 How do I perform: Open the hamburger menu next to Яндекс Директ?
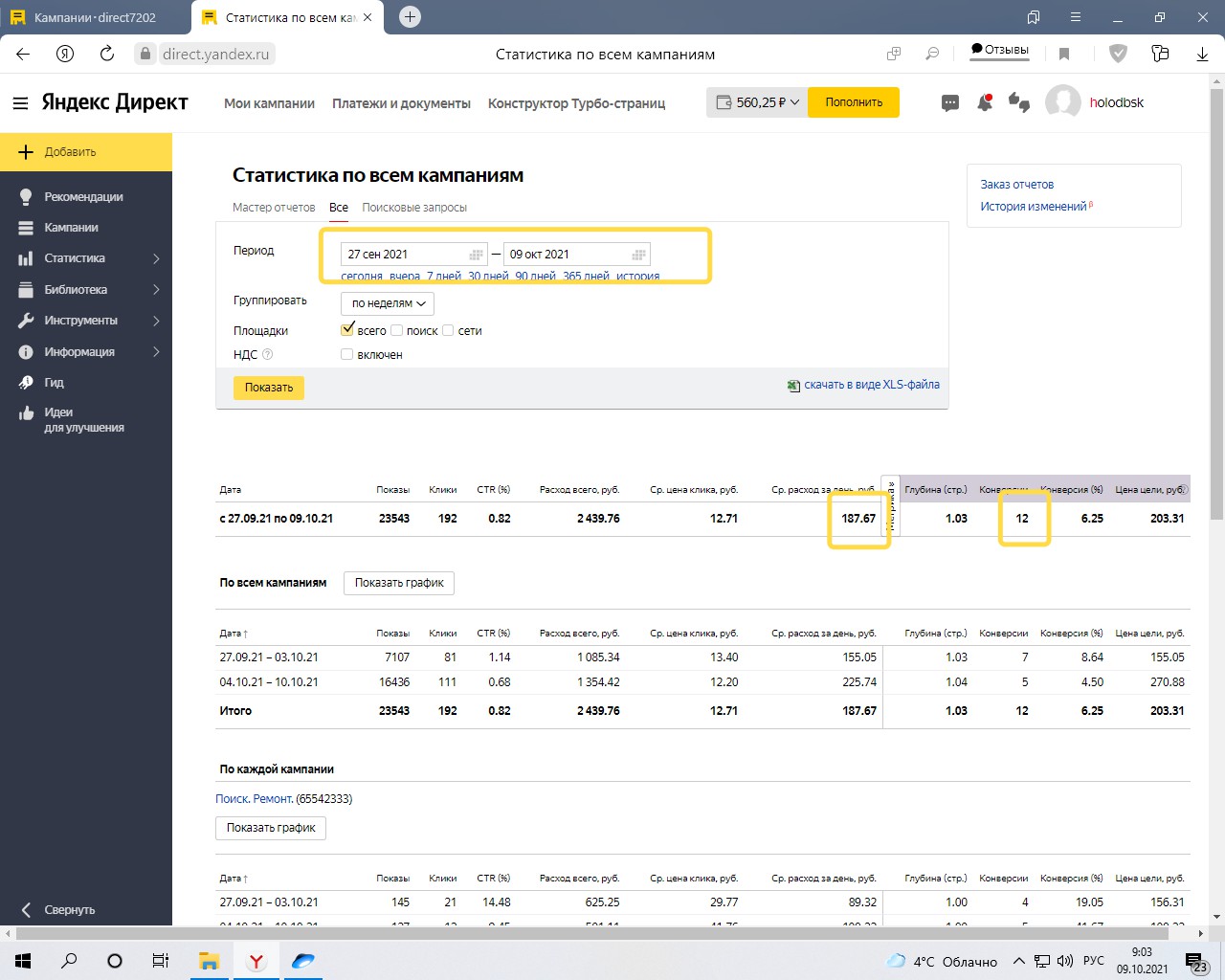(x=20, y=103)
